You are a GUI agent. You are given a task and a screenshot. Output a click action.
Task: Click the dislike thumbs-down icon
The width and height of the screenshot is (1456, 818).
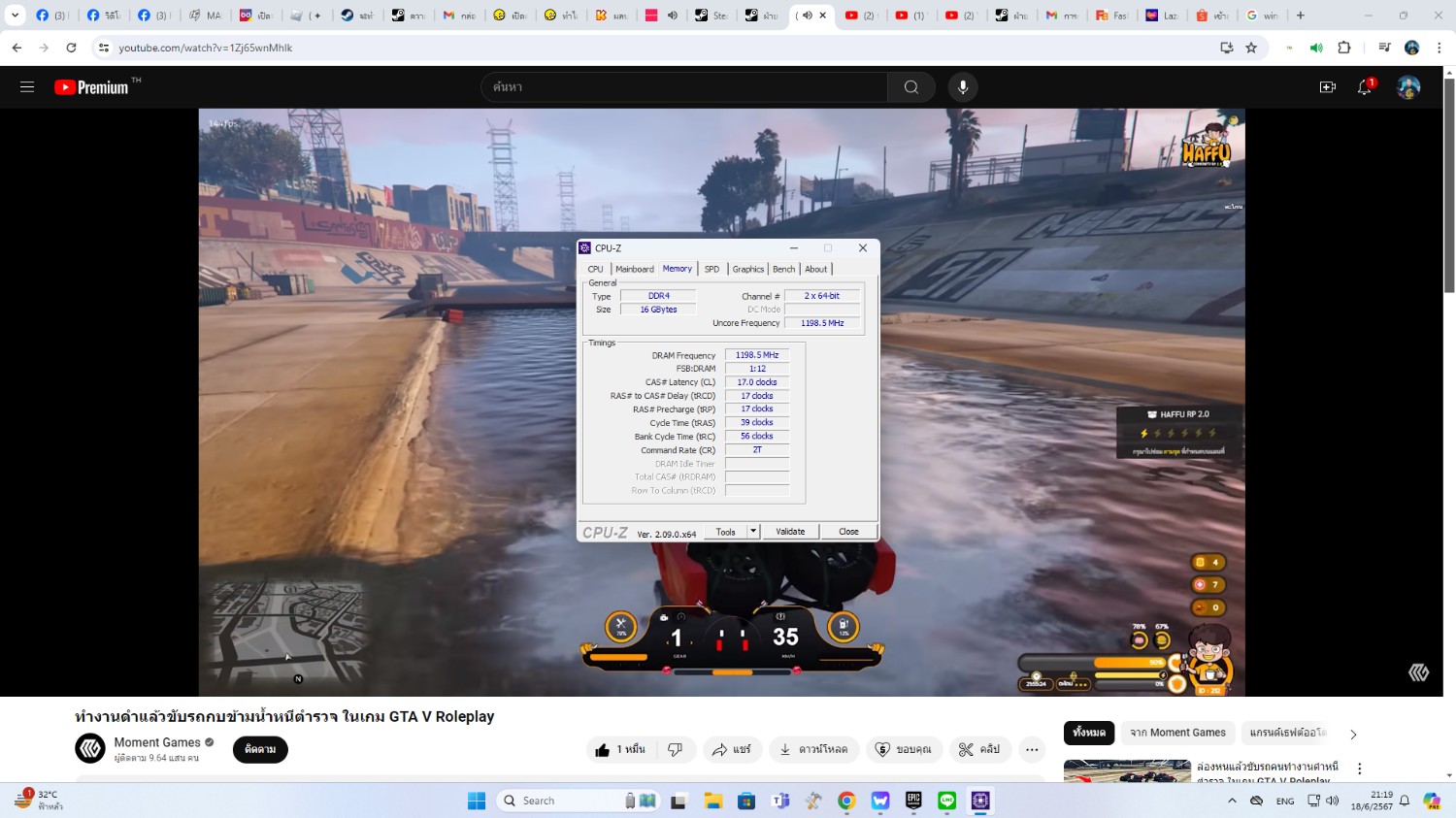coord(676,749)
